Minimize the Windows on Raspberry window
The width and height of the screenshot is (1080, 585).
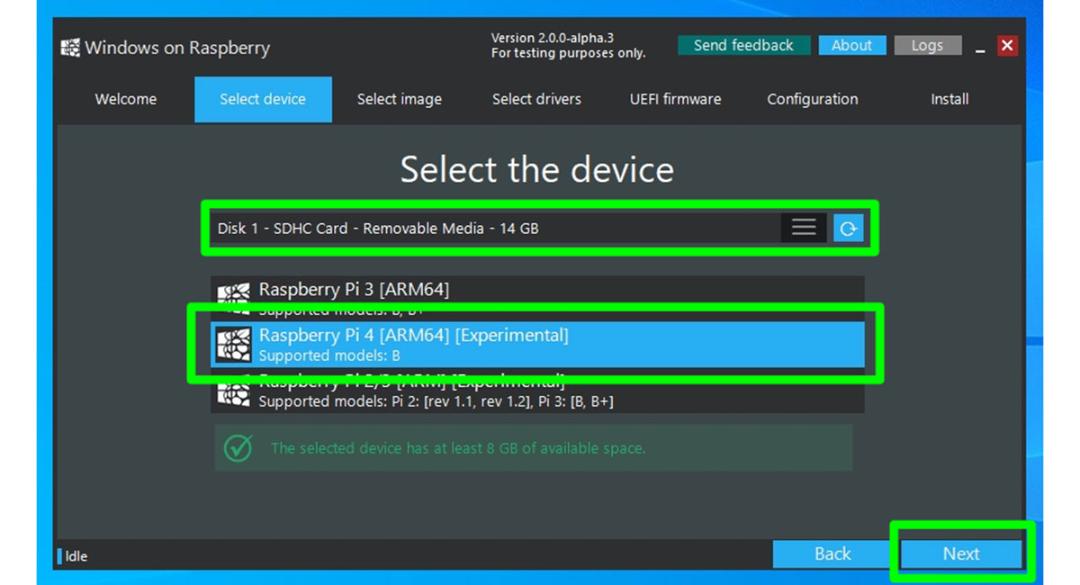980,47
